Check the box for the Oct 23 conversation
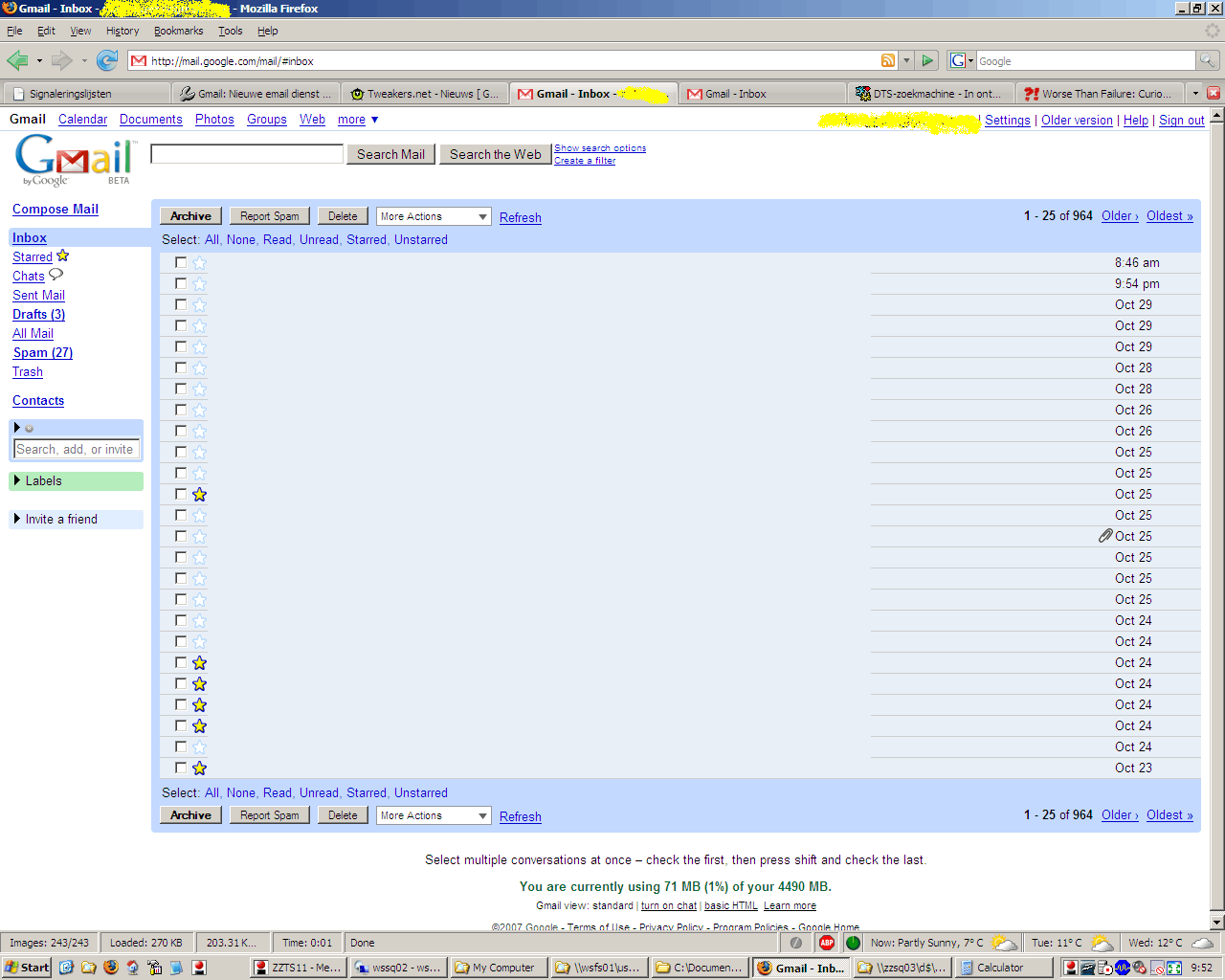Viewport: 1225px width, 980px height. (181, 768)
